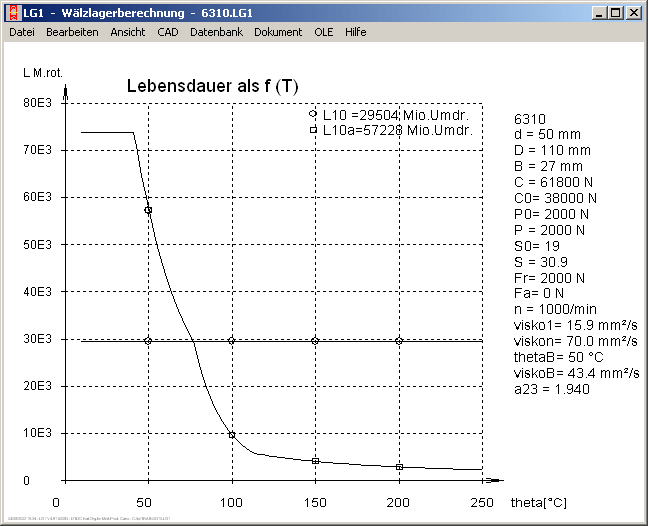The image size is (648, 526).
Task: Open the Dokument menu
Action: (278, 32)
